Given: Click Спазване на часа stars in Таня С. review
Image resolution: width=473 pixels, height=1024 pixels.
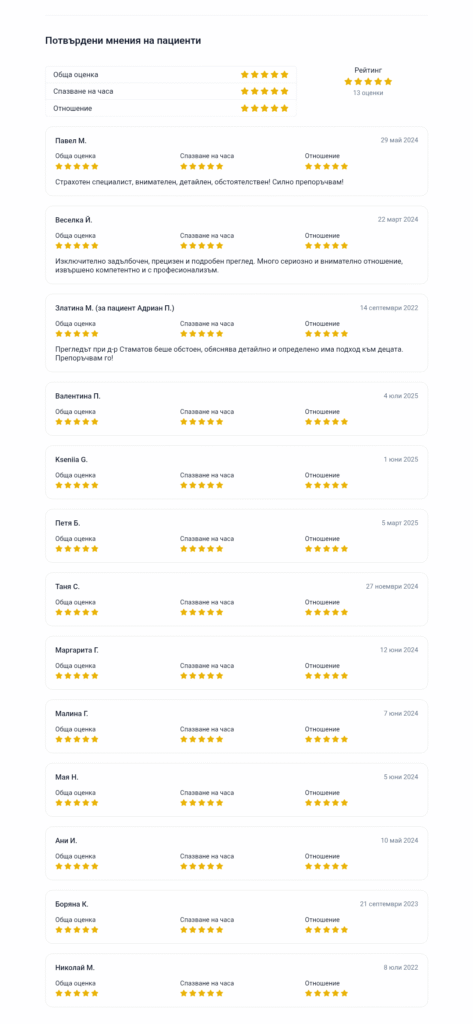Looking at the screenshot, I should [x=201, y=613].
